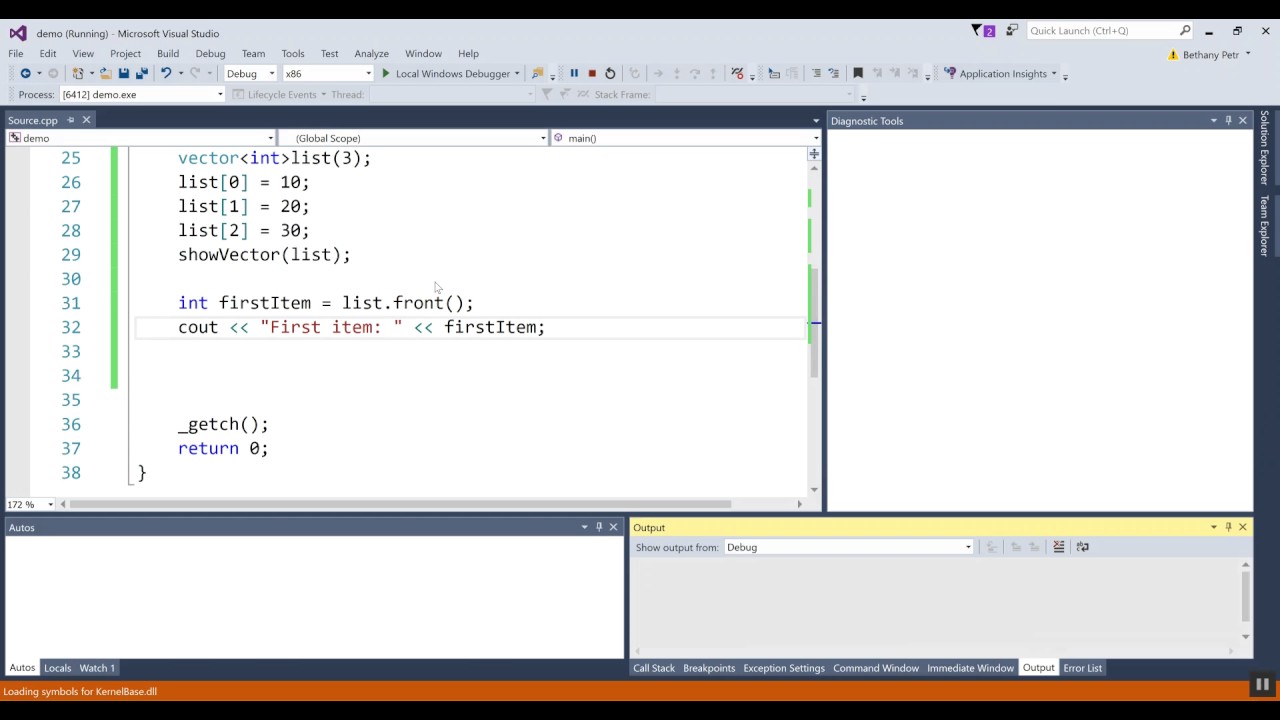This screenshot has width=1280, height=720.
Task: Open the Debug menu
Action: click(210, 53)
